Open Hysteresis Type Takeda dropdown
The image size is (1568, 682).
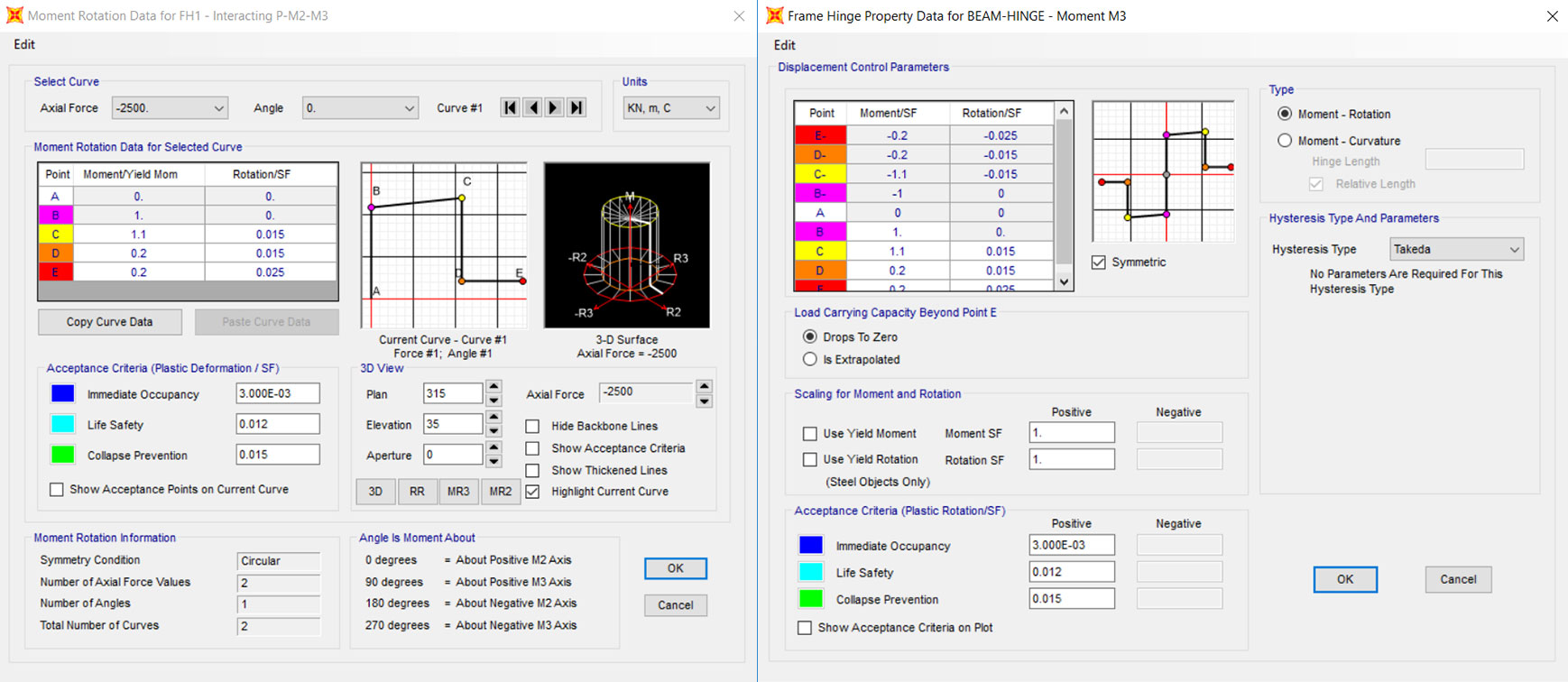(1457, 249)
